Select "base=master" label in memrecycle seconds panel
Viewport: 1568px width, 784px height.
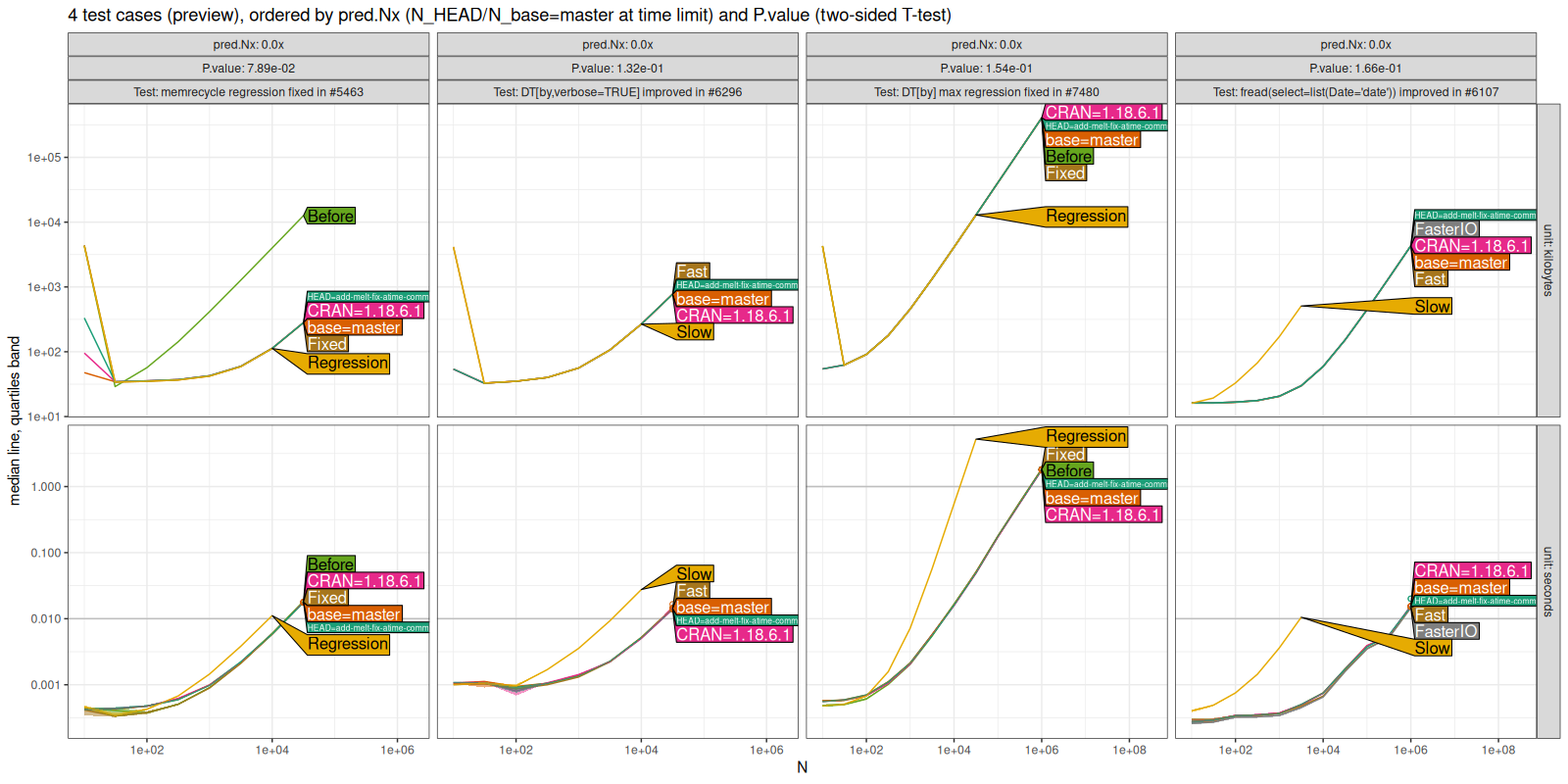354,614
